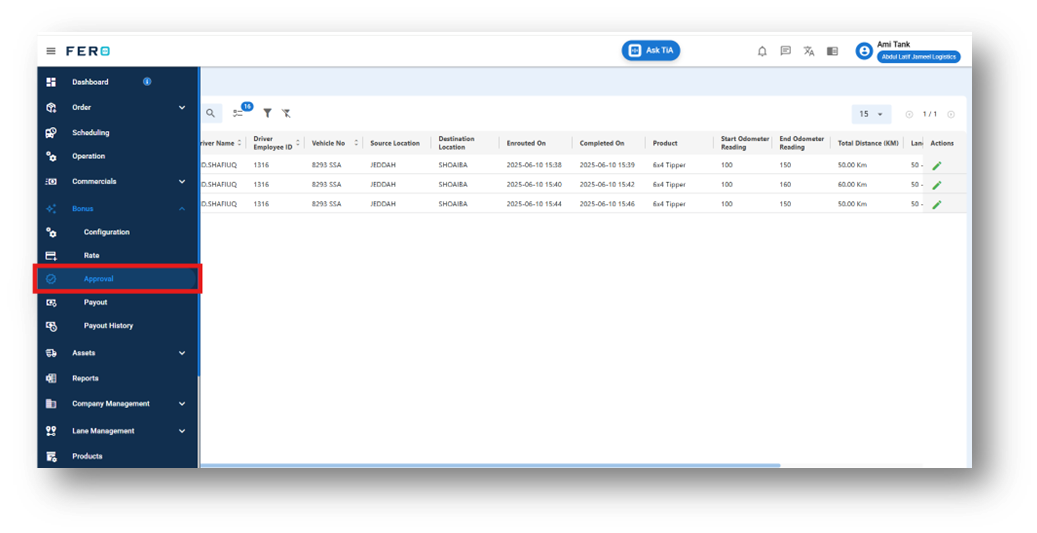Open the rows-per-page dropdown showing 15
1037x533 pixels.
(871, 114)
